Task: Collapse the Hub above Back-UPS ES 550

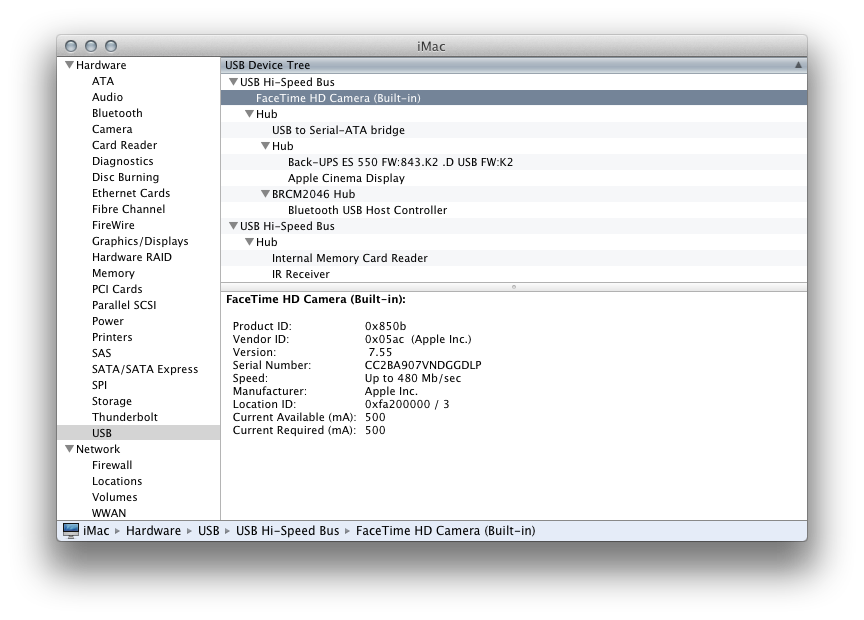Action: pos(266,146)
